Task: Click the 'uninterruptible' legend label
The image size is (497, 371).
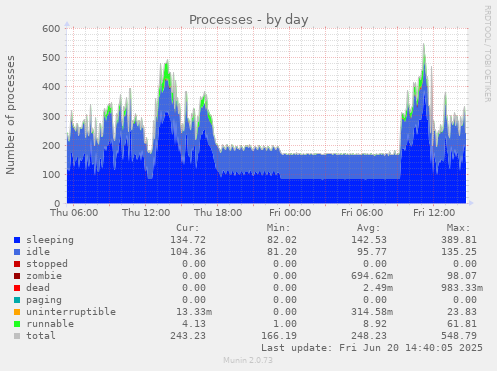Action: pyautogui.click(x=71, y=312)
